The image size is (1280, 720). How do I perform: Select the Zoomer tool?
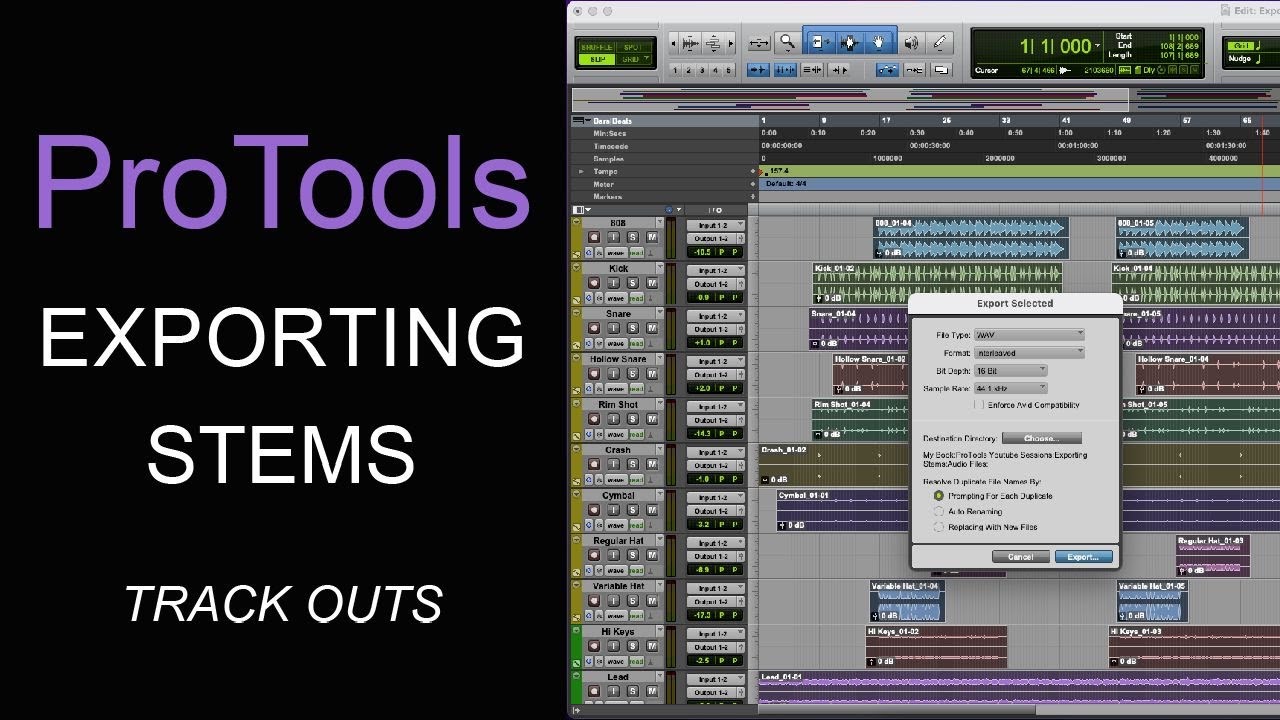787,43
